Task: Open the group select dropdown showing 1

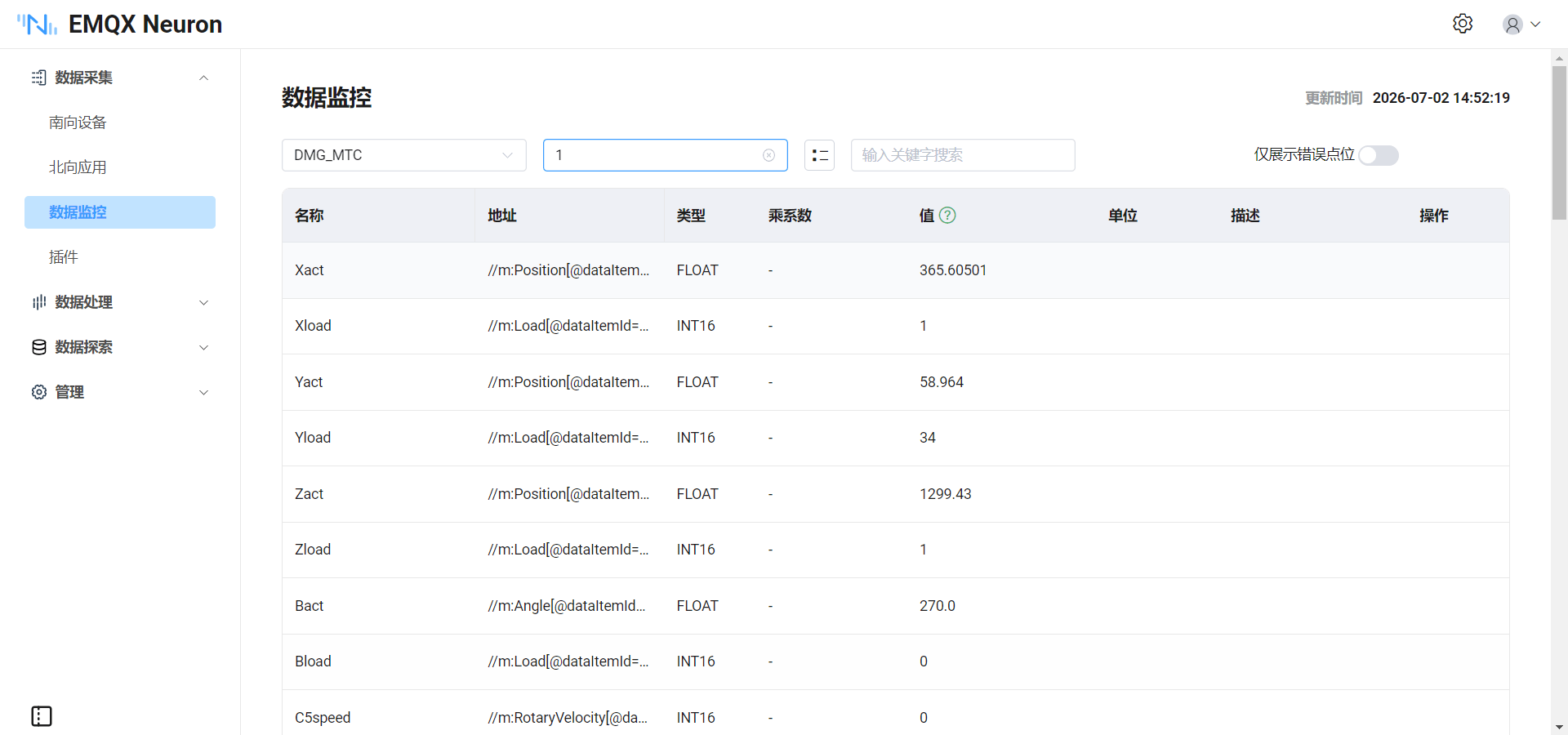Action: [x=666, y=155]
